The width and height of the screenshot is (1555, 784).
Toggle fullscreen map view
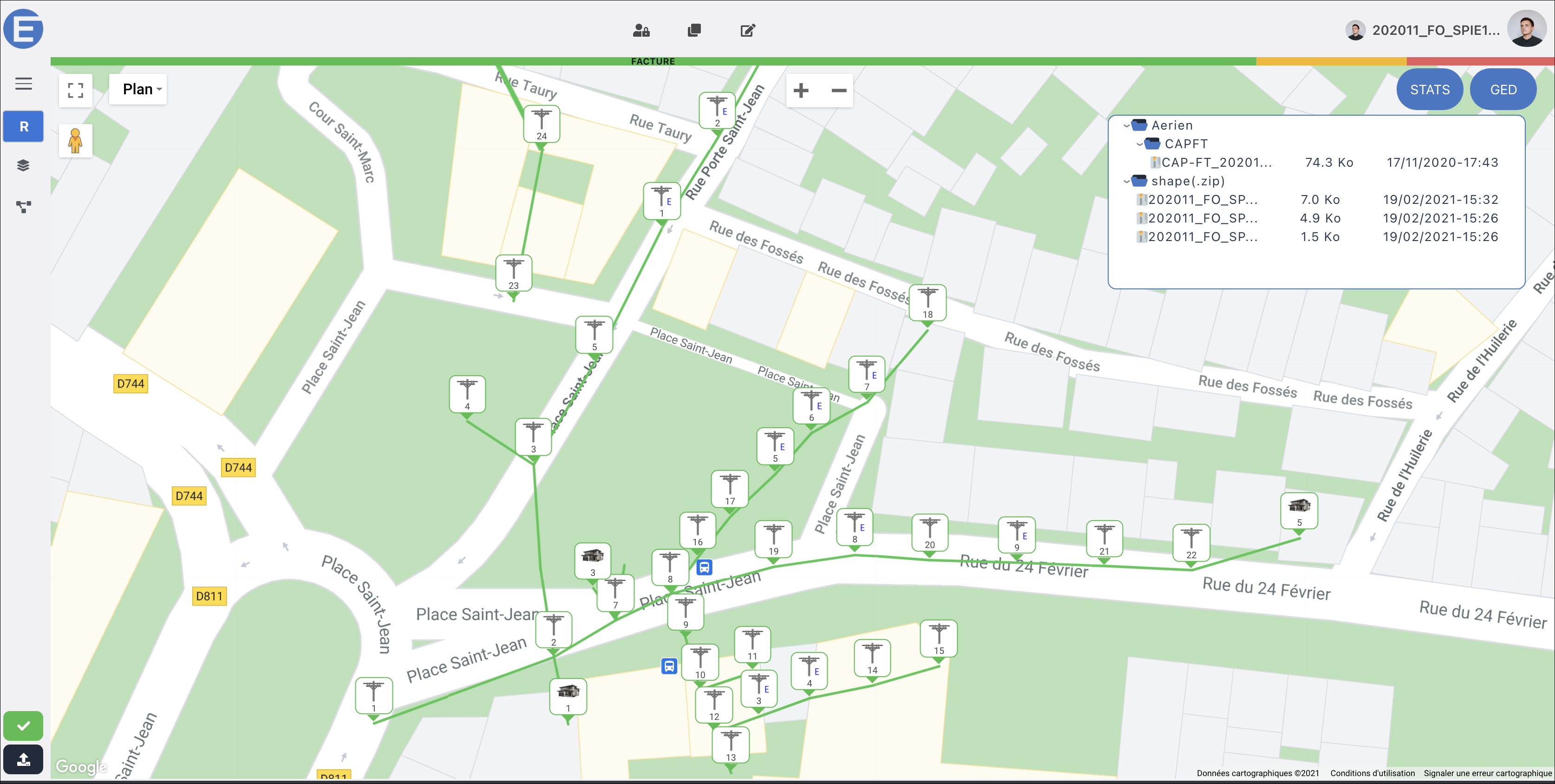(75, 91)
